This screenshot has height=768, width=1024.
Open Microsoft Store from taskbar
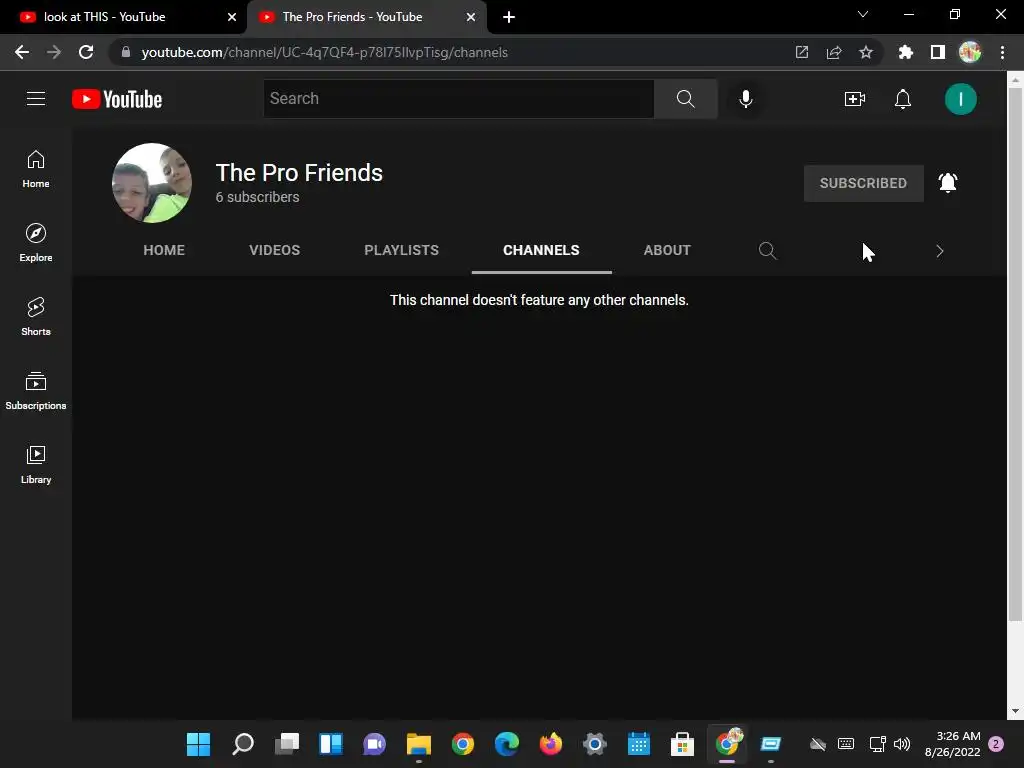682,744
